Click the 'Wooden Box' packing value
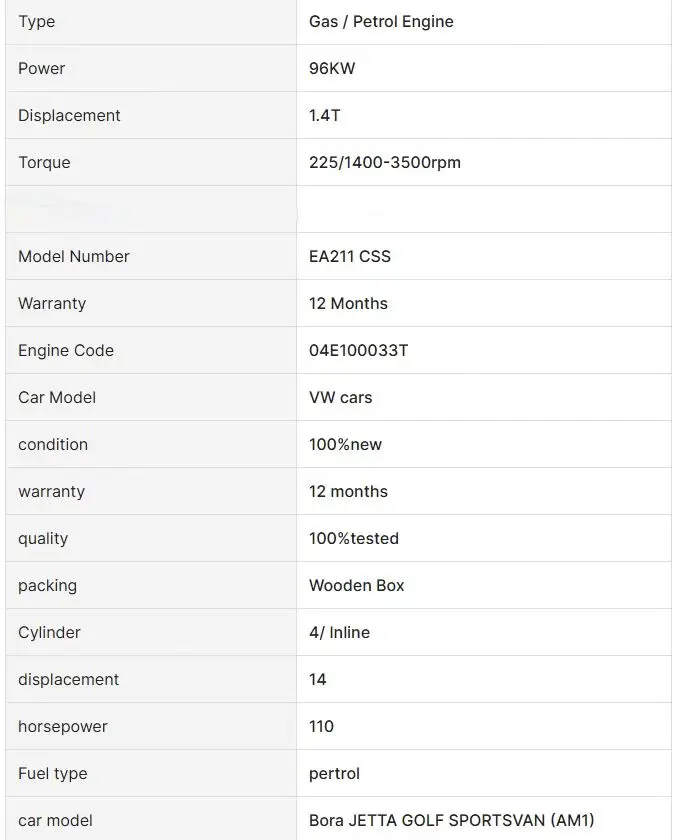Viewport: 700px width, 840px height. (x=357, y=585)
